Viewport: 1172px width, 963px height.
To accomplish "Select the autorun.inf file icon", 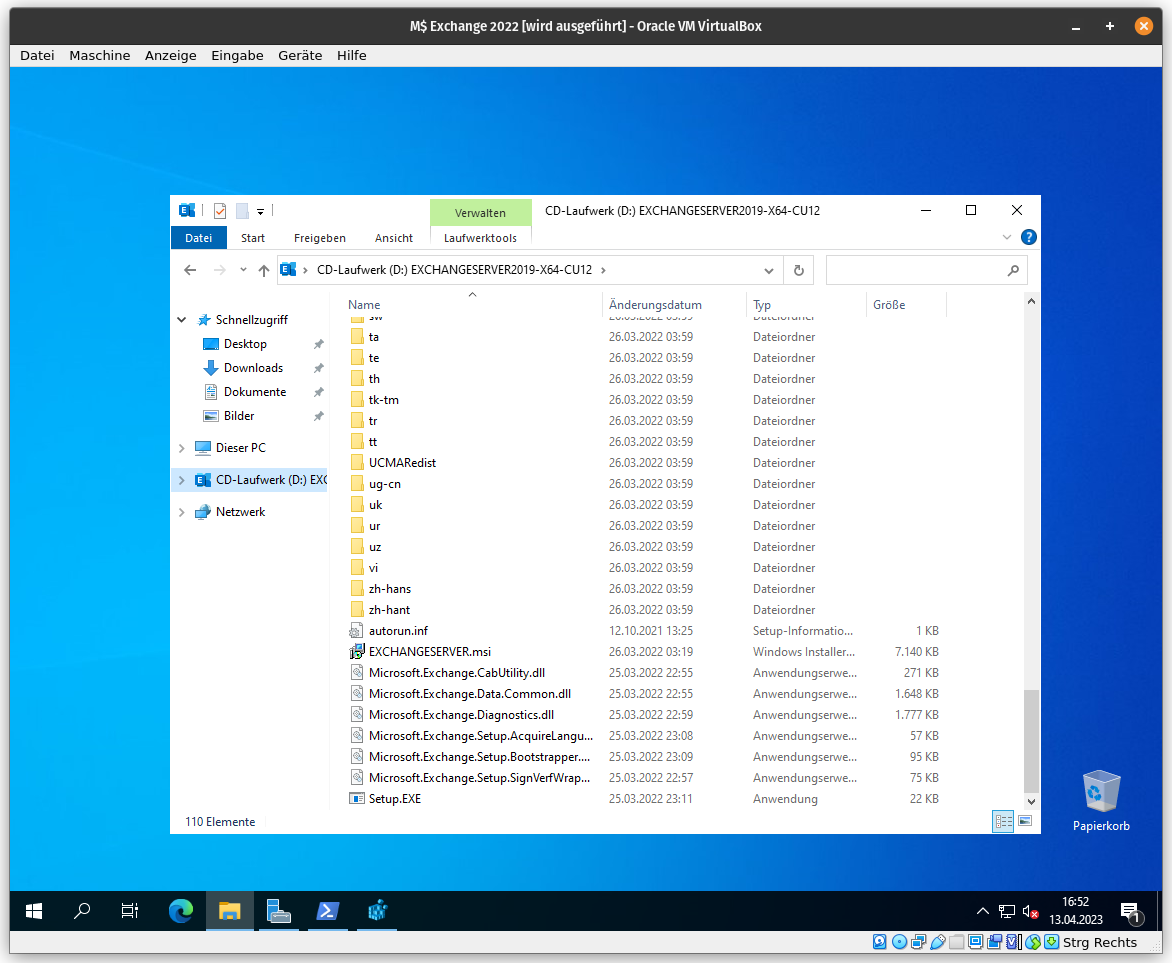I will pos(357,631).
